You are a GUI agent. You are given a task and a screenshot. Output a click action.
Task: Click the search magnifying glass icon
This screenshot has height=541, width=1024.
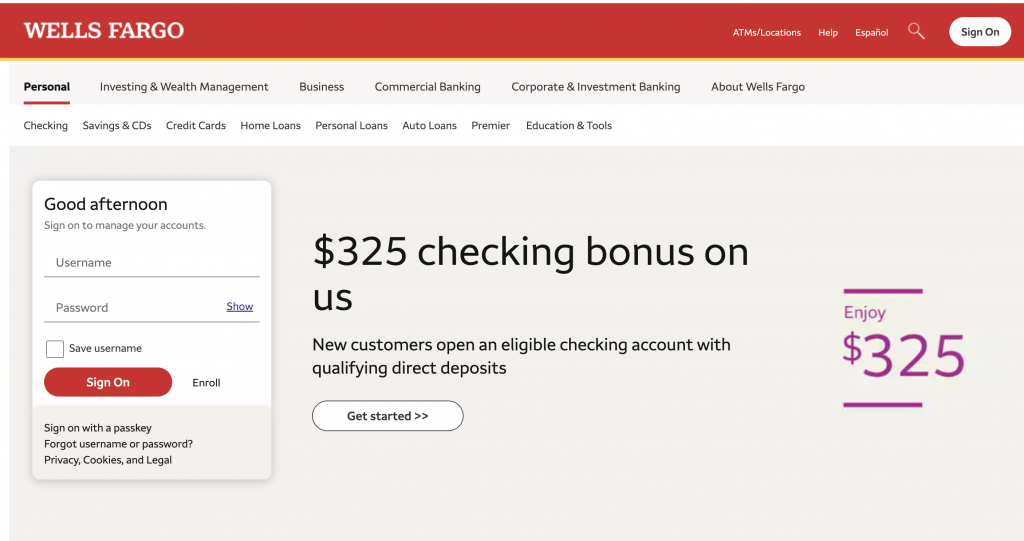pos(916,31)
